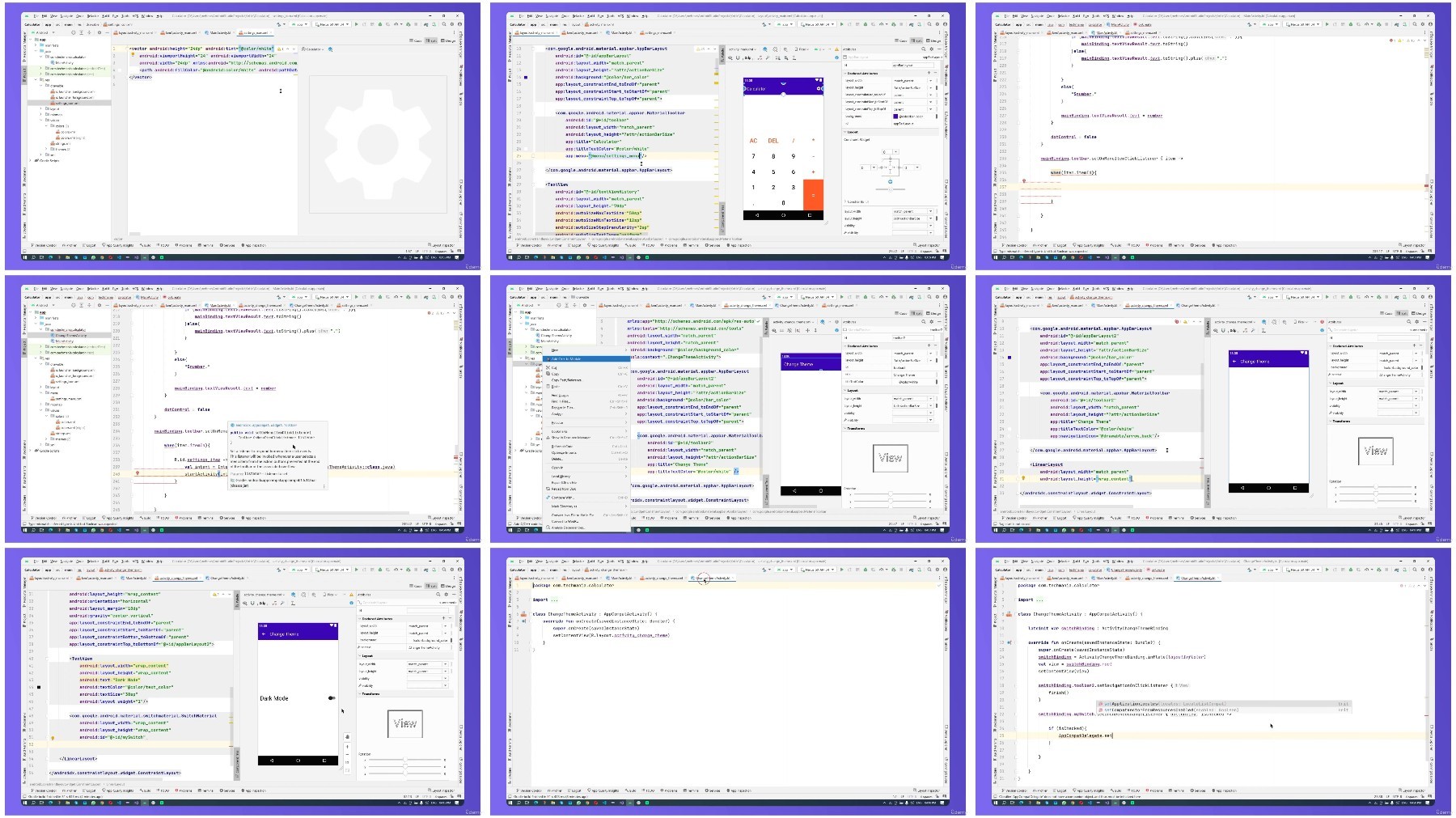Click Run icon in Dark Mode frame toolbar
The width and height of the screenshot is (1456, 818).
coord(356,570)
